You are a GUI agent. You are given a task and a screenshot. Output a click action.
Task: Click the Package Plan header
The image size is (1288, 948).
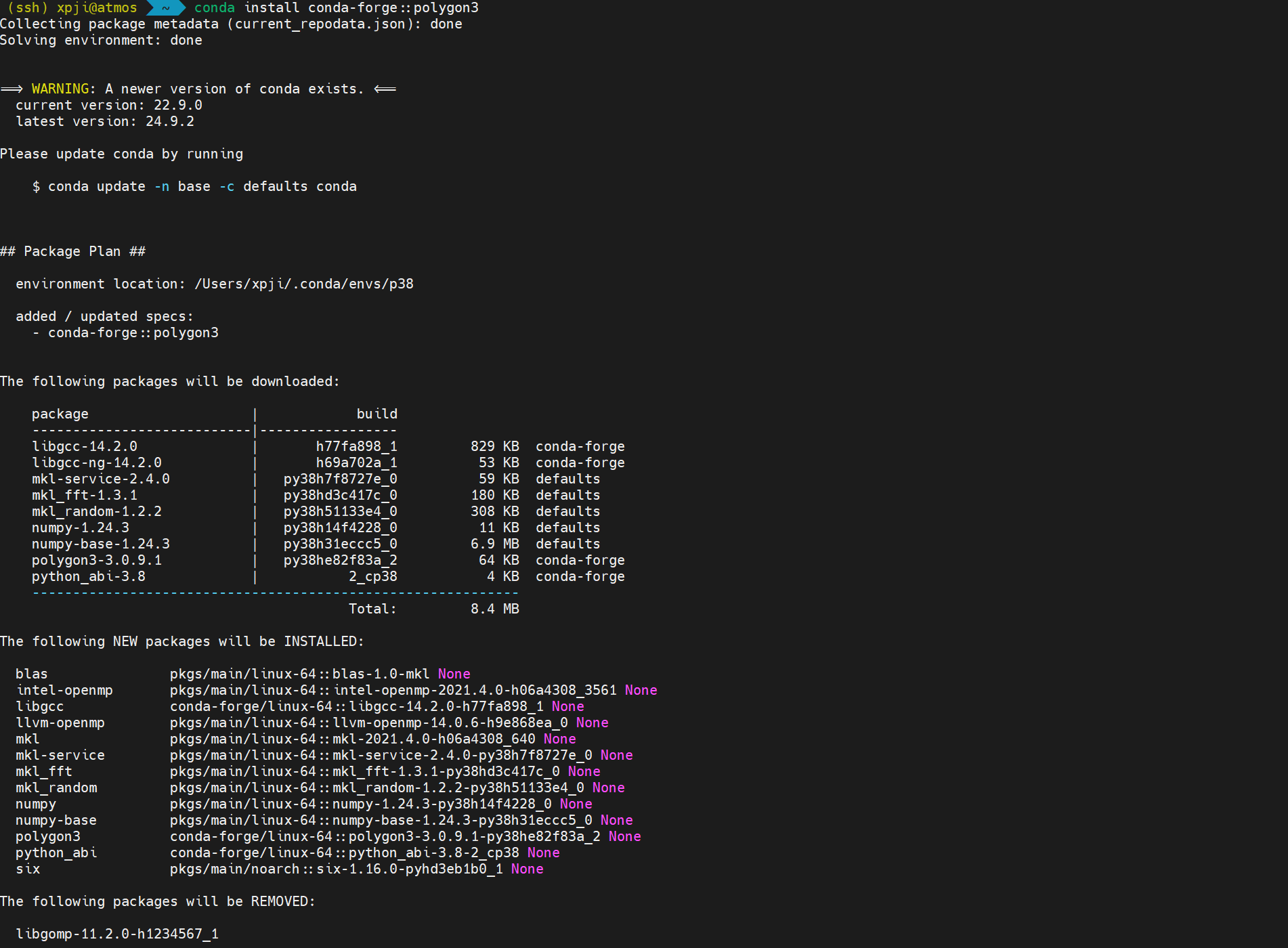(74, 251)
